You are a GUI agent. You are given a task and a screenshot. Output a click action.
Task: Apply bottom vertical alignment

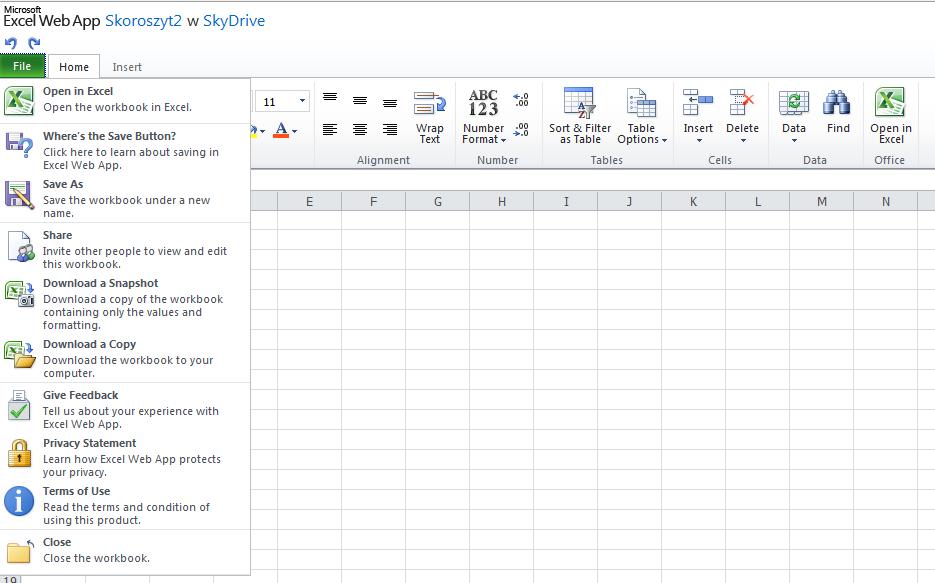390,103
